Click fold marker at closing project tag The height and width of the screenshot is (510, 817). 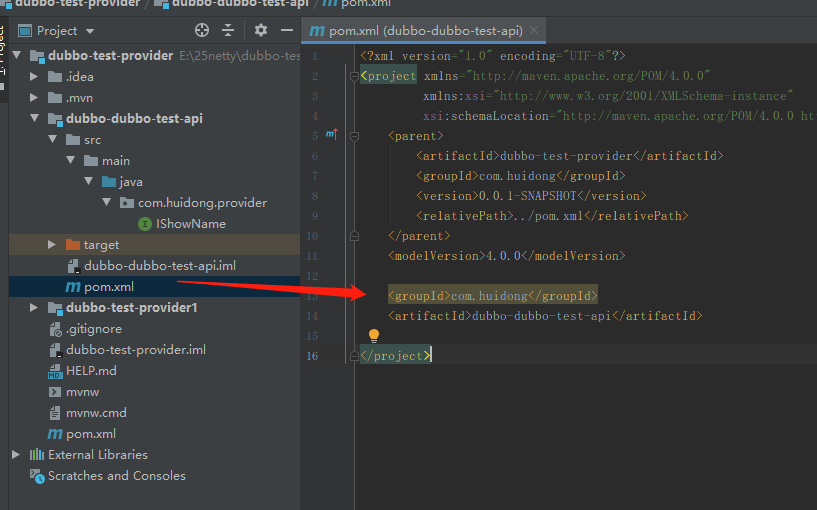click(x=354, y=356)
